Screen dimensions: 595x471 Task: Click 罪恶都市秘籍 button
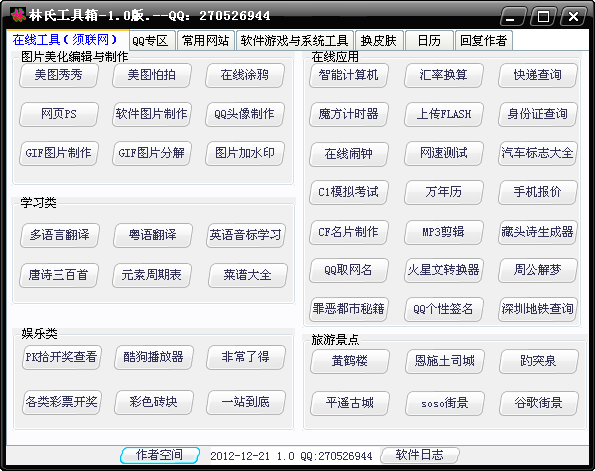point(349,309)
